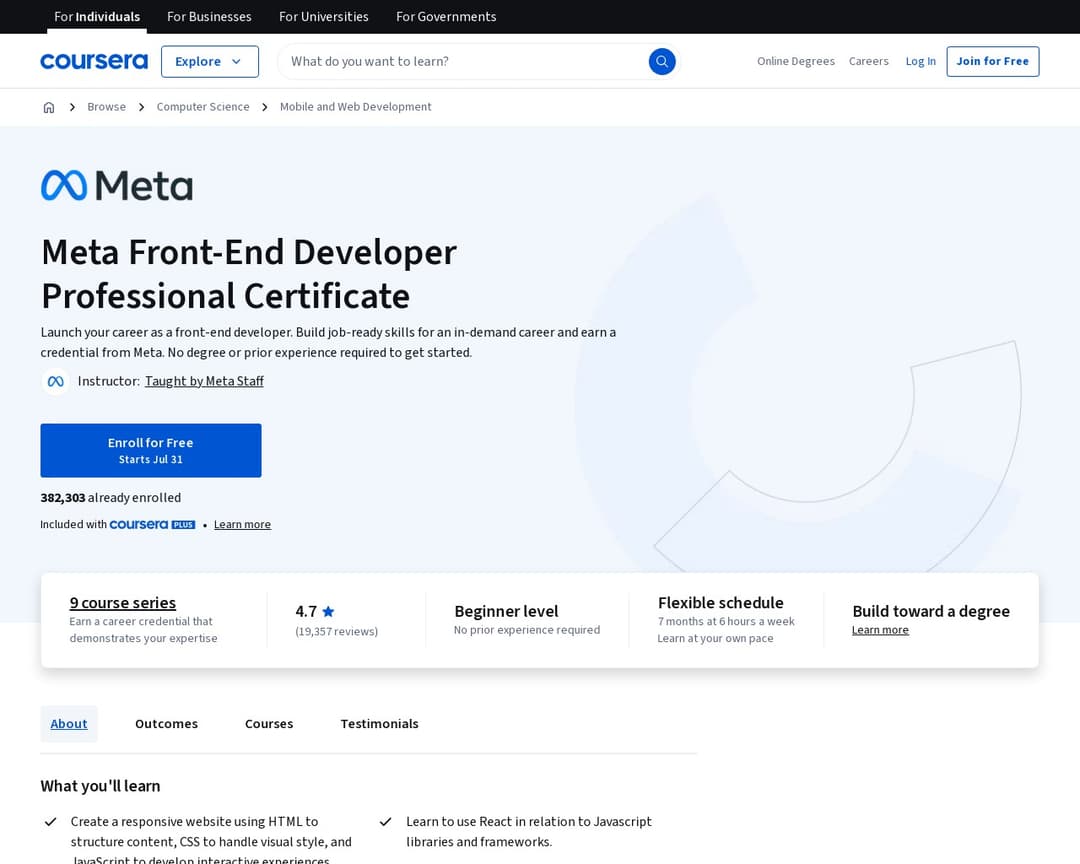Select the Testimonials tab
1080x864 pixels.
pos(380,723)
